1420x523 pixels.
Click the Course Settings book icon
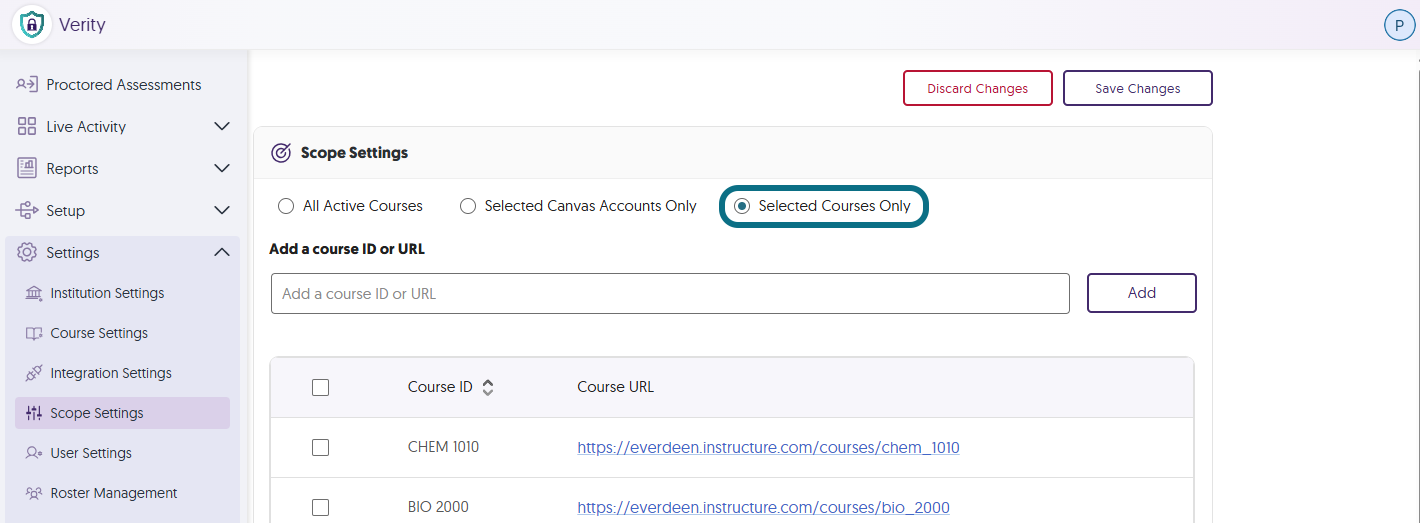click(x=34, y=333)
